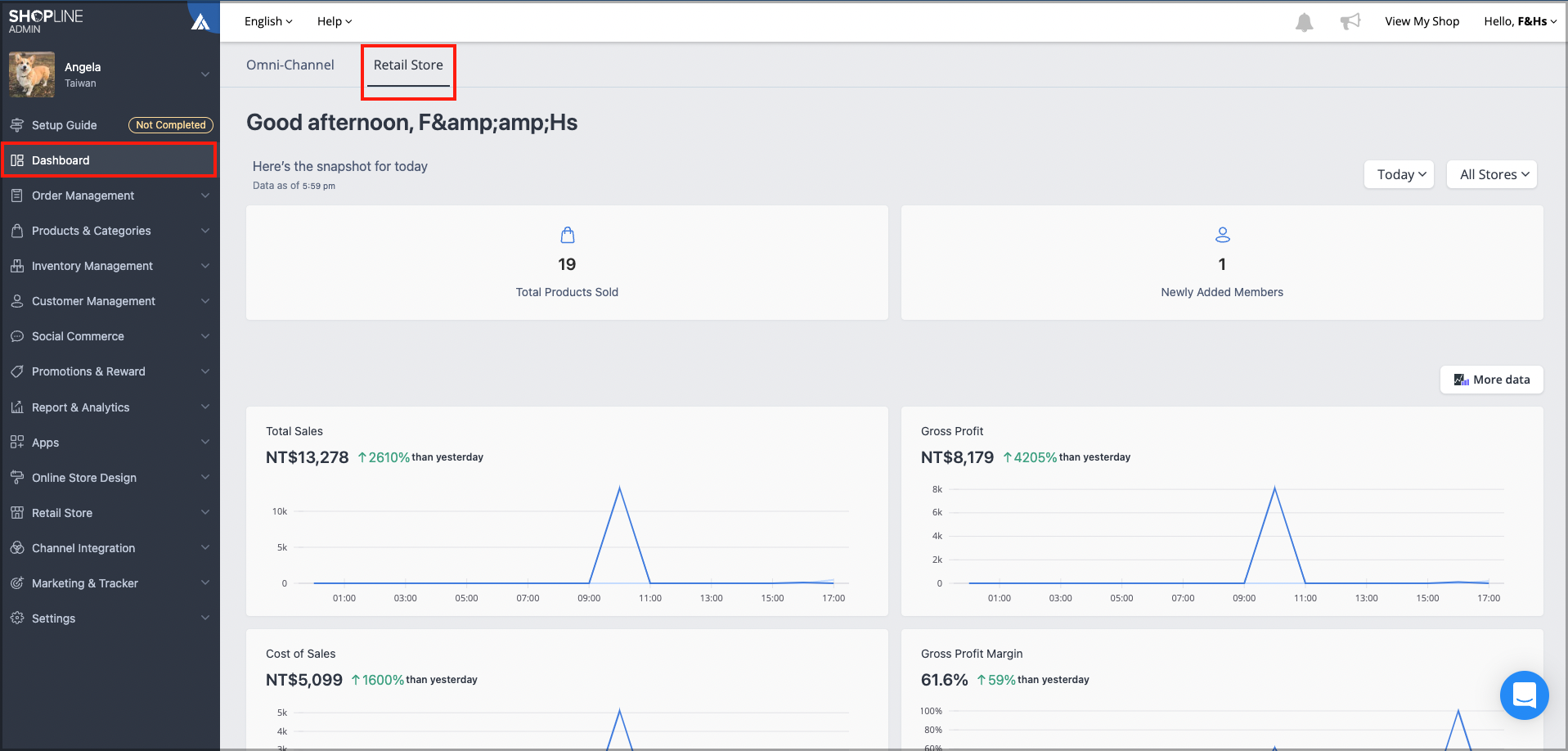Expand the English language selector
The width and height of the screenshot is (1568, 751).
coord(267,21)
